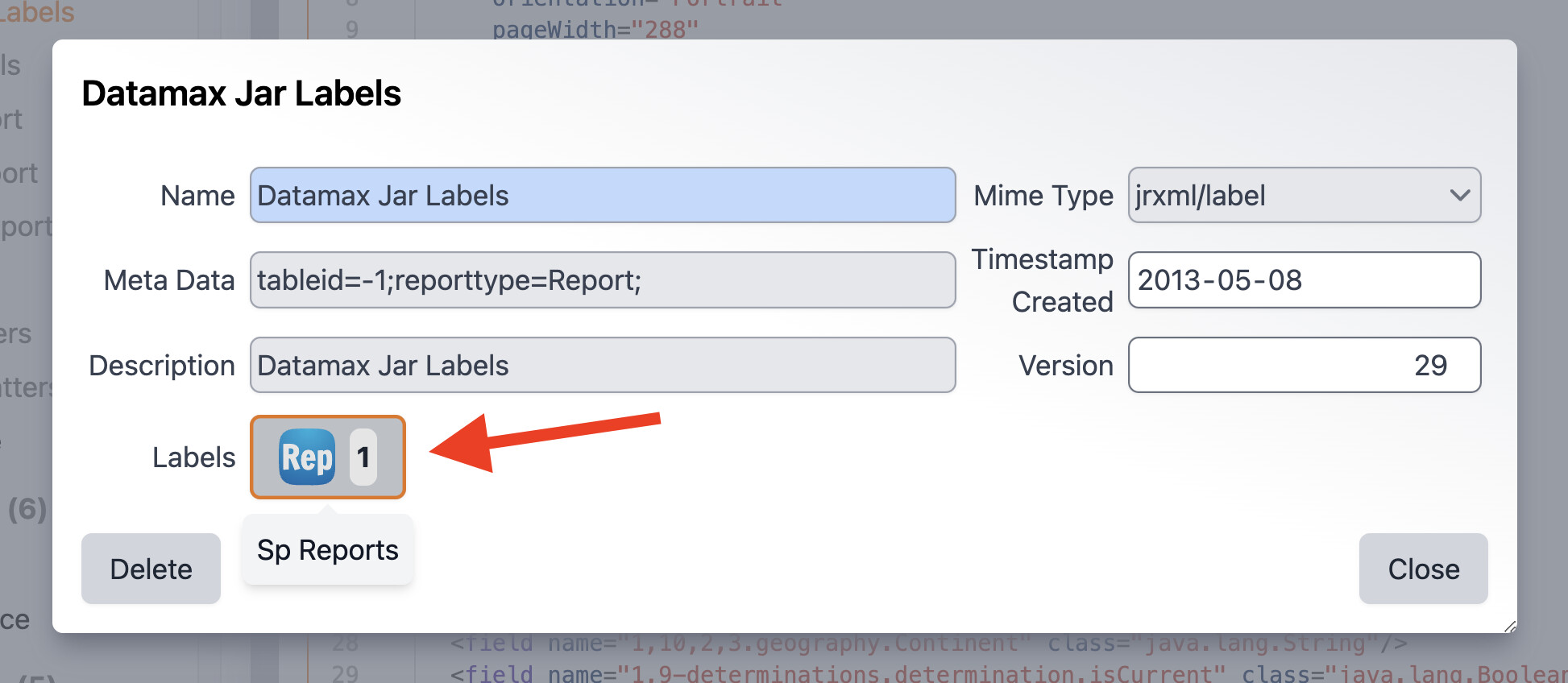Click the Timestamp Created label
The image size is (1568, 683).
click(x=1043, y=280)
